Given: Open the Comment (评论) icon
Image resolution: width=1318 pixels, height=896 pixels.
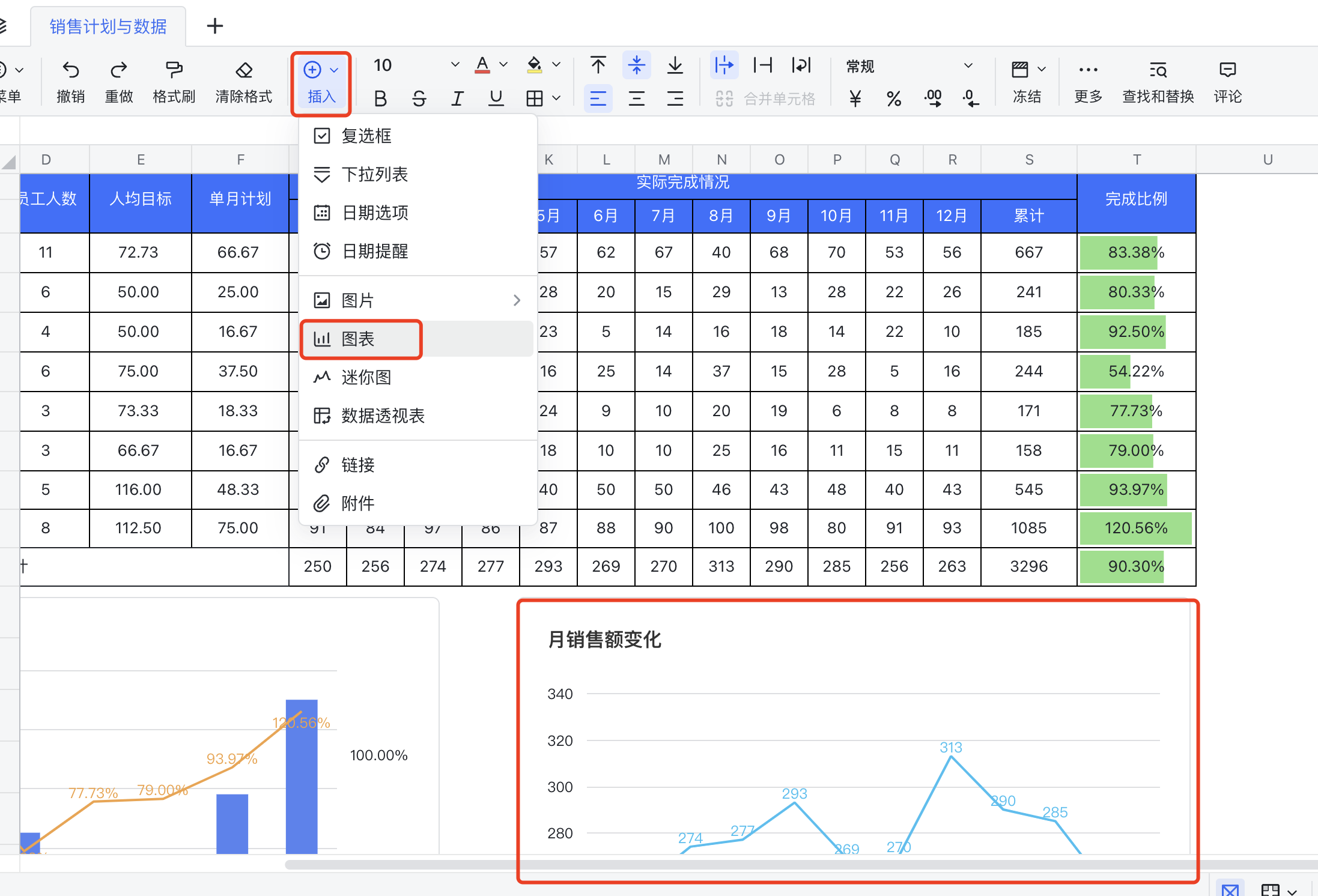Looking at the screenshot, I should [1227, 70].
